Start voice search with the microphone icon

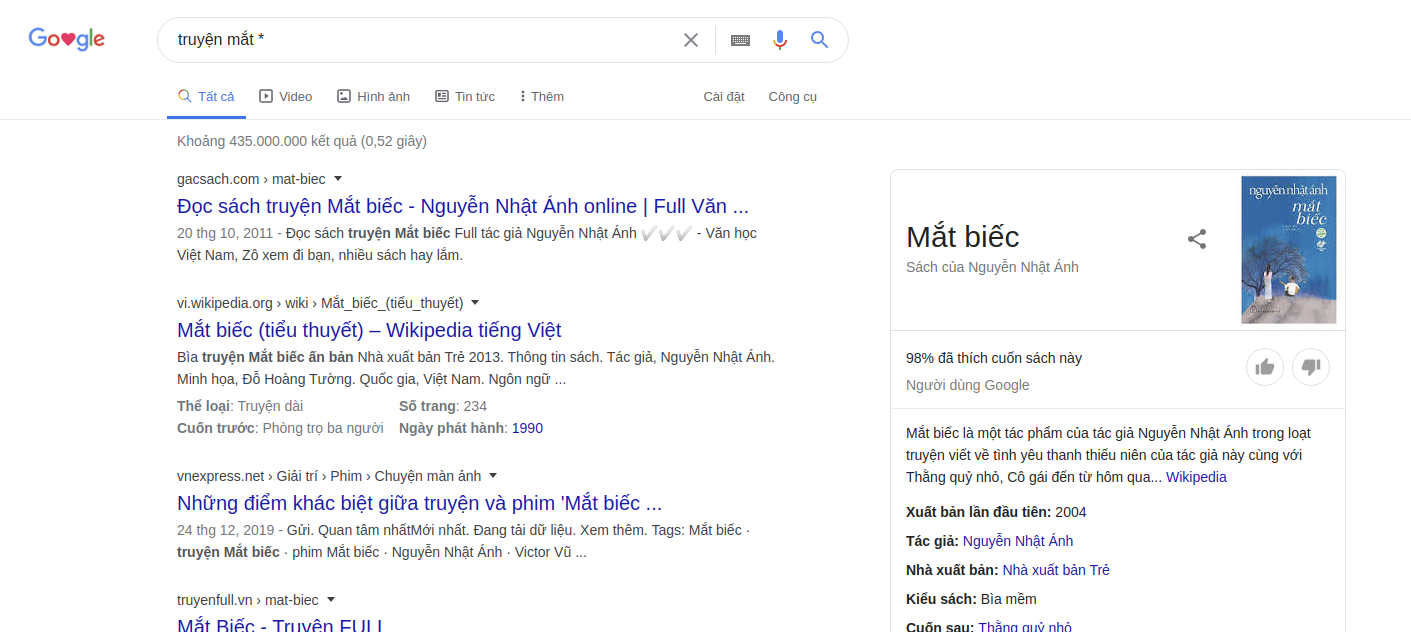[780, 40]
